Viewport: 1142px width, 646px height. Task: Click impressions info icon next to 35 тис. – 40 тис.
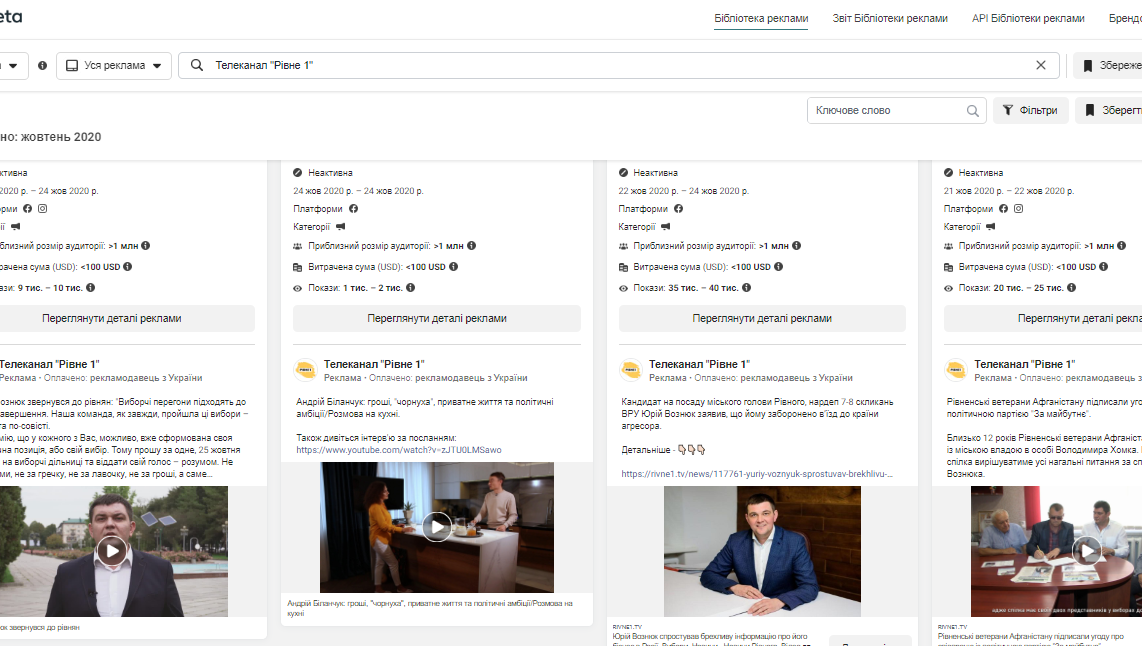746,288
